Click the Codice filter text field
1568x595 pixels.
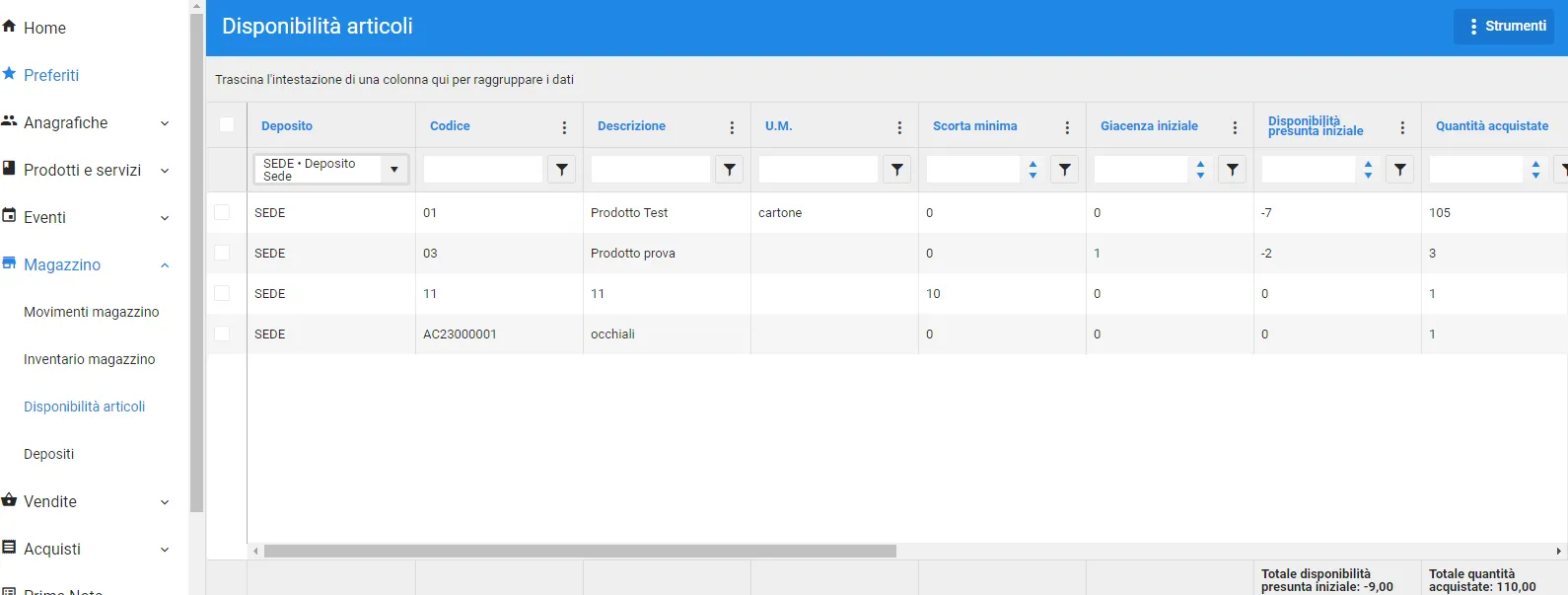coord(483,170)
